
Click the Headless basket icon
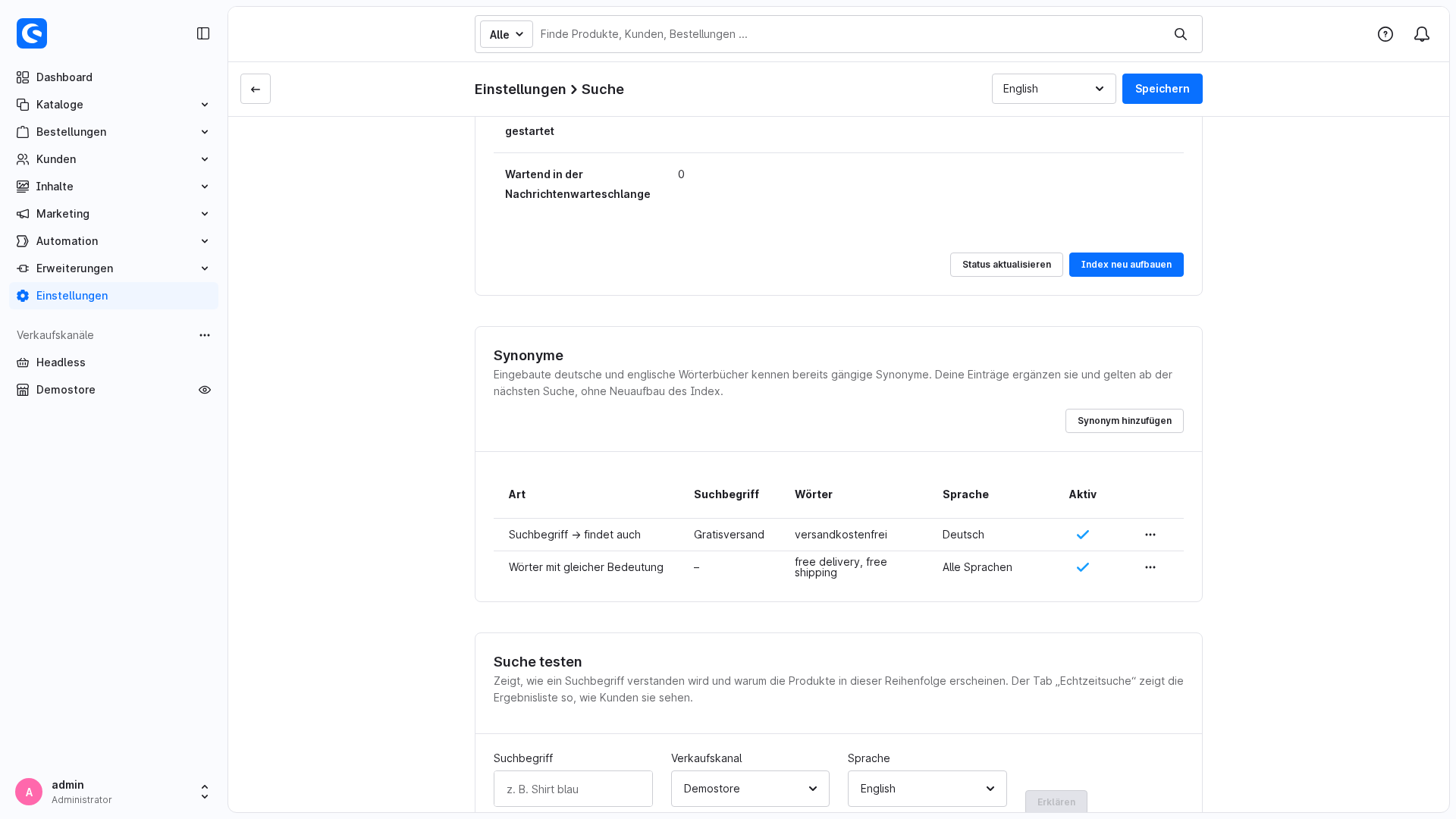click(x=23, y=362)
